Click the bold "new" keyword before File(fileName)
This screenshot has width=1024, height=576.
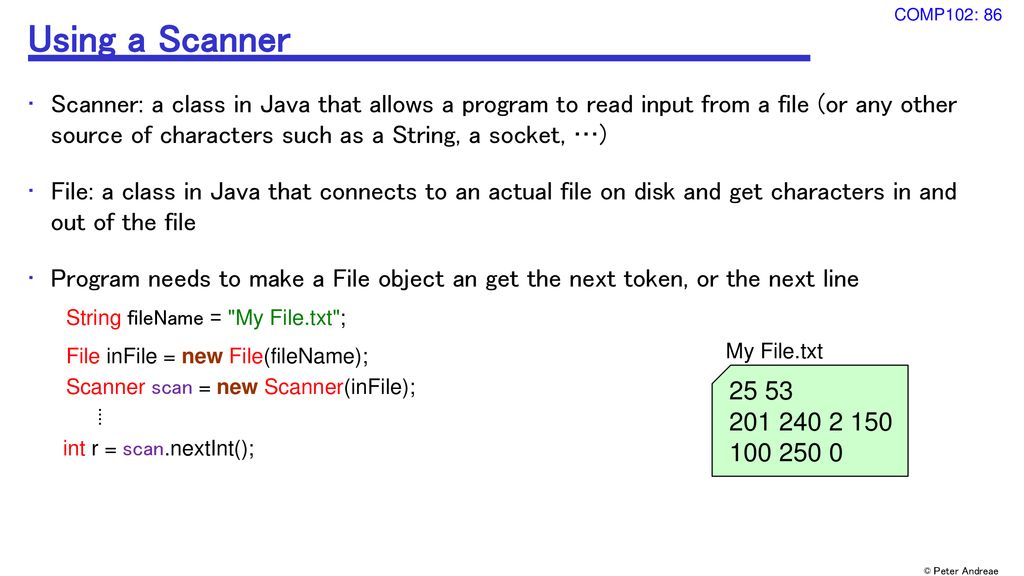[x=202, y=356]
